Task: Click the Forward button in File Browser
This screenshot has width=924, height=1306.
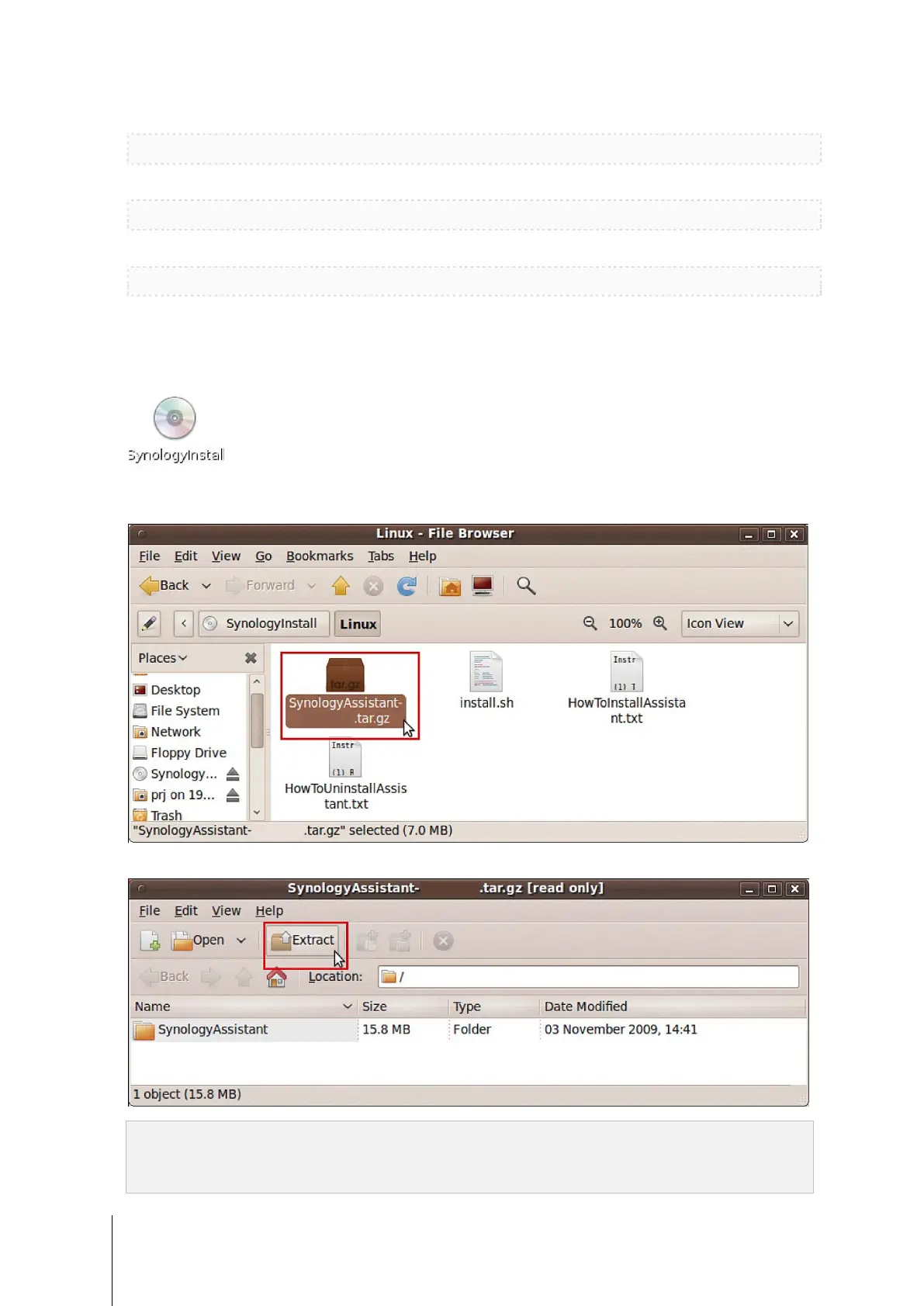Action: pyautogui.click(x=261, y=586)
